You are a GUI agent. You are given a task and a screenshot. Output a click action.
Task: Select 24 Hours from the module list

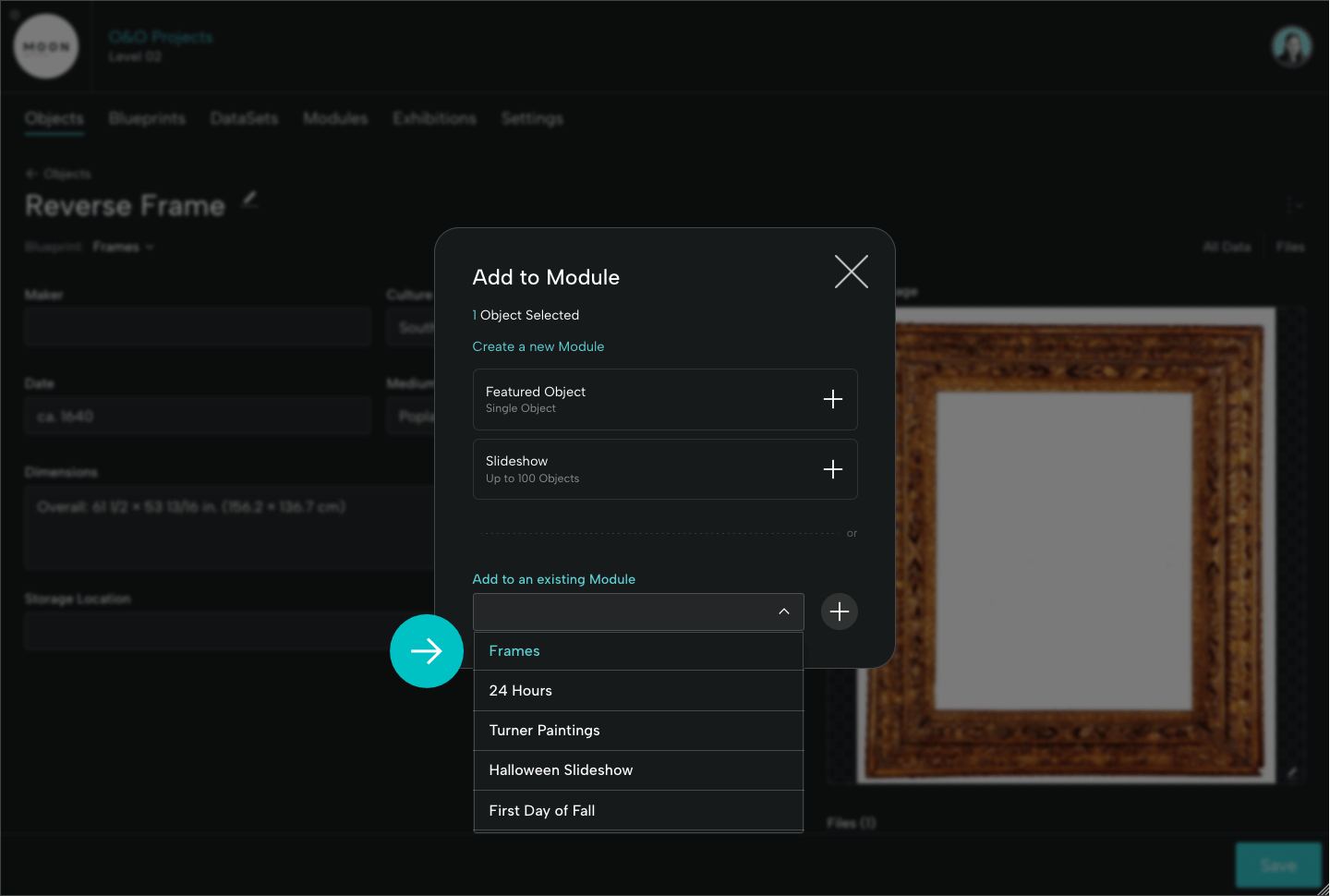[x=520, y=690]
